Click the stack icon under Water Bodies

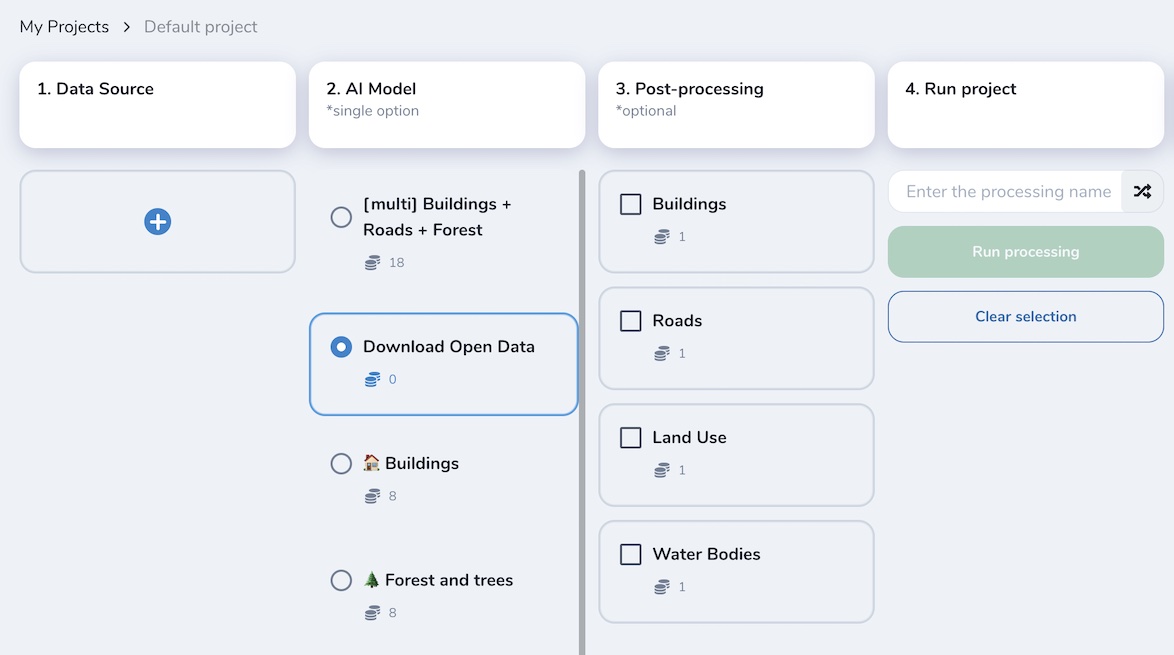[662, 587]
